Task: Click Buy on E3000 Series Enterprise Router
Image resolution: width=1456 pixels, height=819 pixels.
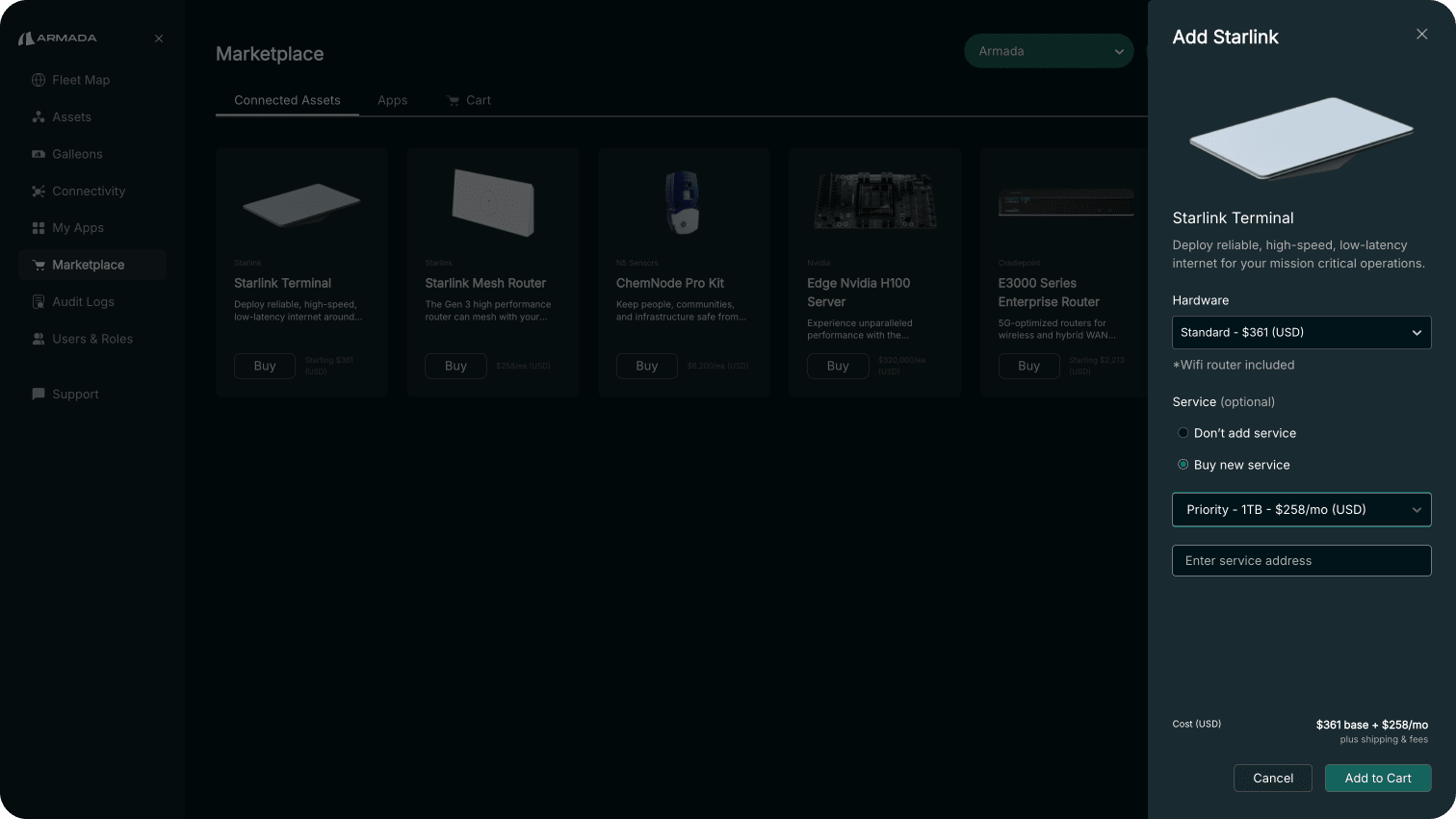Action: click(x=1029, y=366)
